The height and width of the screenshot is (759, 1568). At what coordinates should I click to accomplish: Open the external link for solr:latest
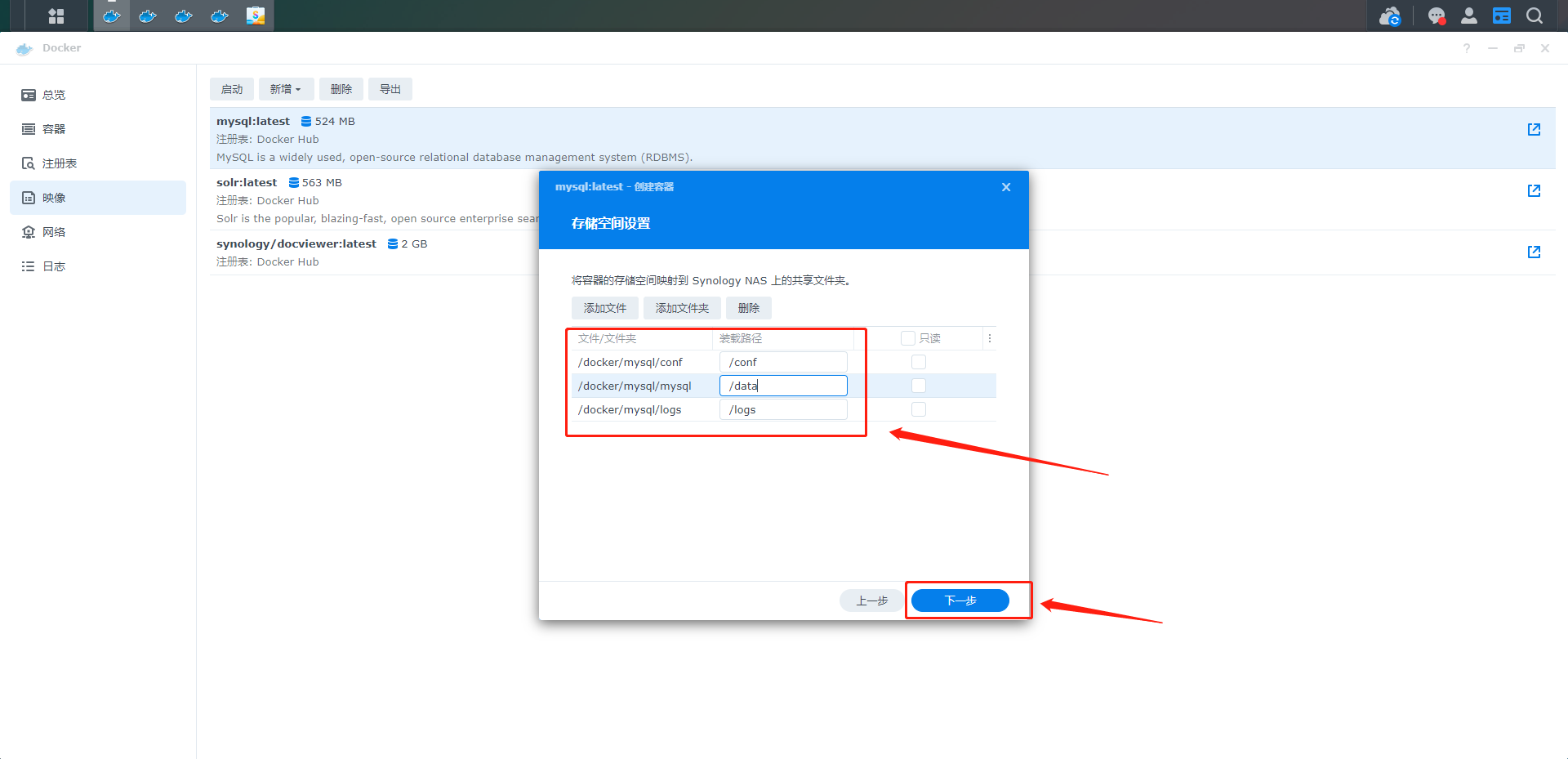click(1534, 190)
